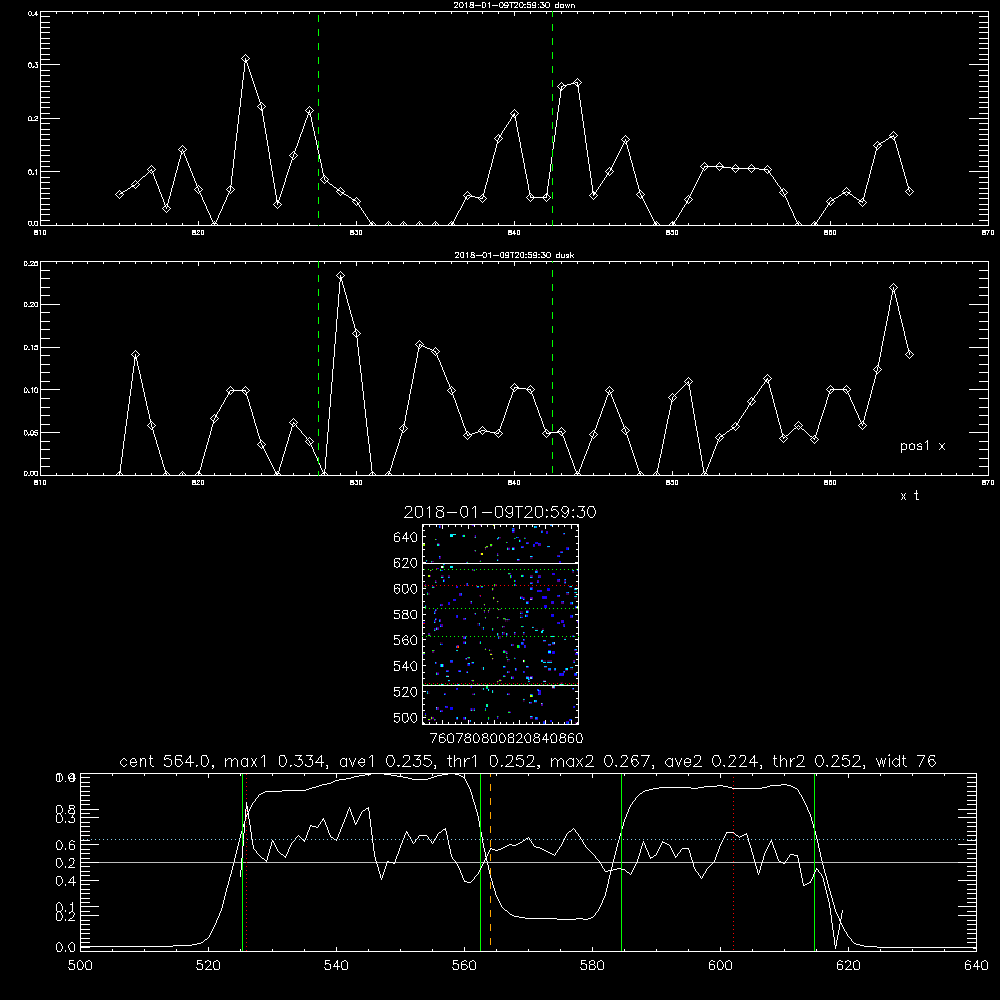Click the 600 y-axis label of image panel
This screenshot has width=1000, height=1000.
pyautogui.click(x=406, y=589)
